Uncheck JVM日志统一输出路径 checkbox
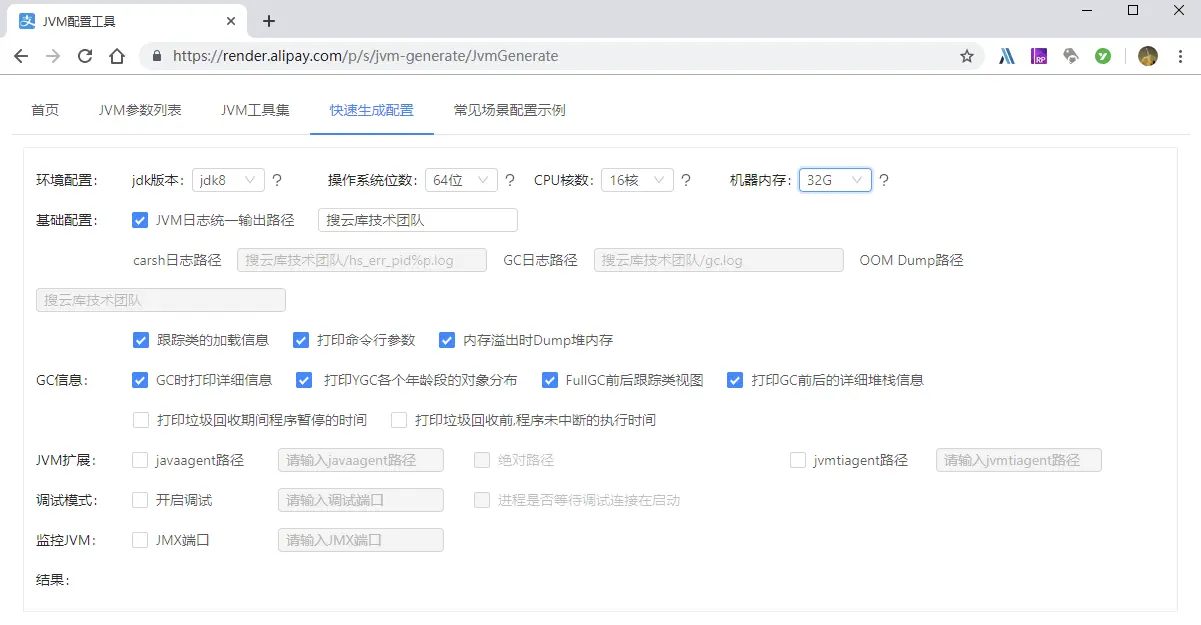The width and height of the screenshot is (1201, 625). pos(140,220)
